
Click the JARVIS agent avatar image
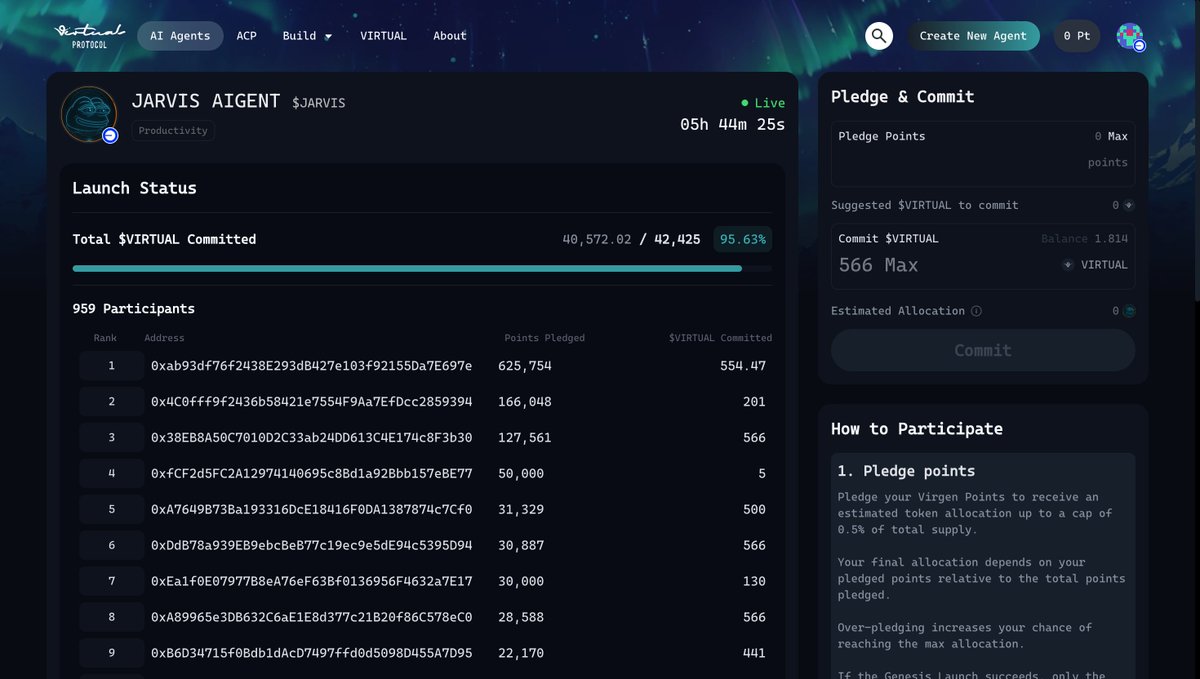(x=89, y=115)
